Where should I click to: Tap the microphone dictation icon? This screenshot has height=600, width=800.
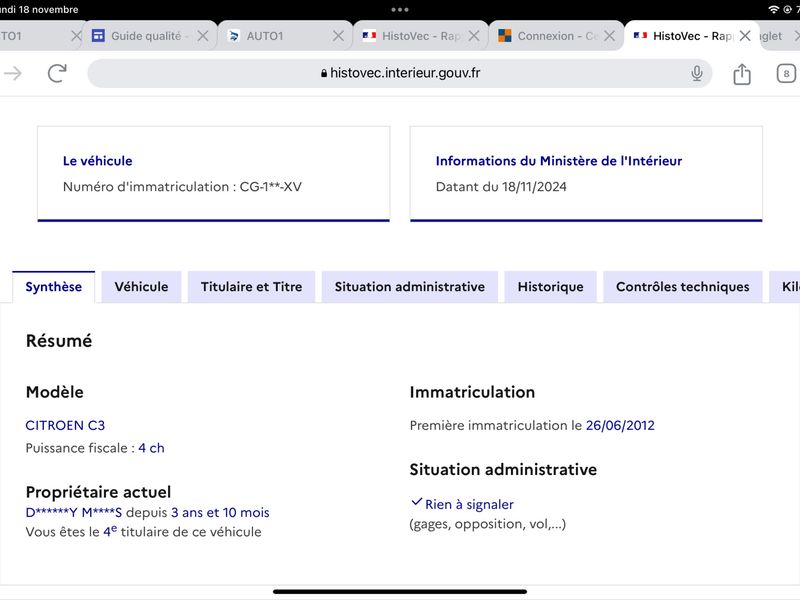(x=696, y=73)
